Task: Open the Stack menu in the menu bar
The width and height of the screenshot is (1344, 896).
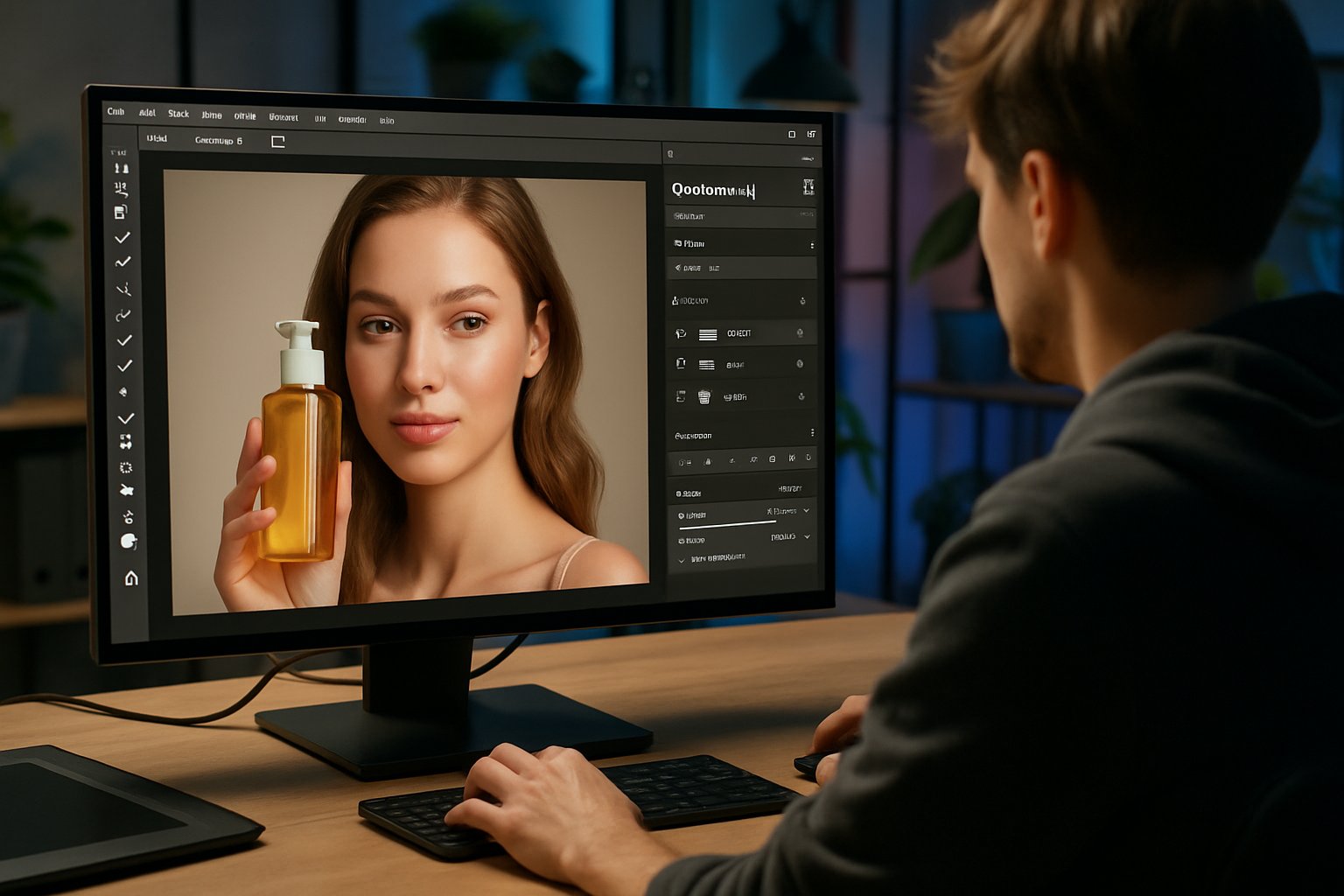Action: (x=178, y=113)
